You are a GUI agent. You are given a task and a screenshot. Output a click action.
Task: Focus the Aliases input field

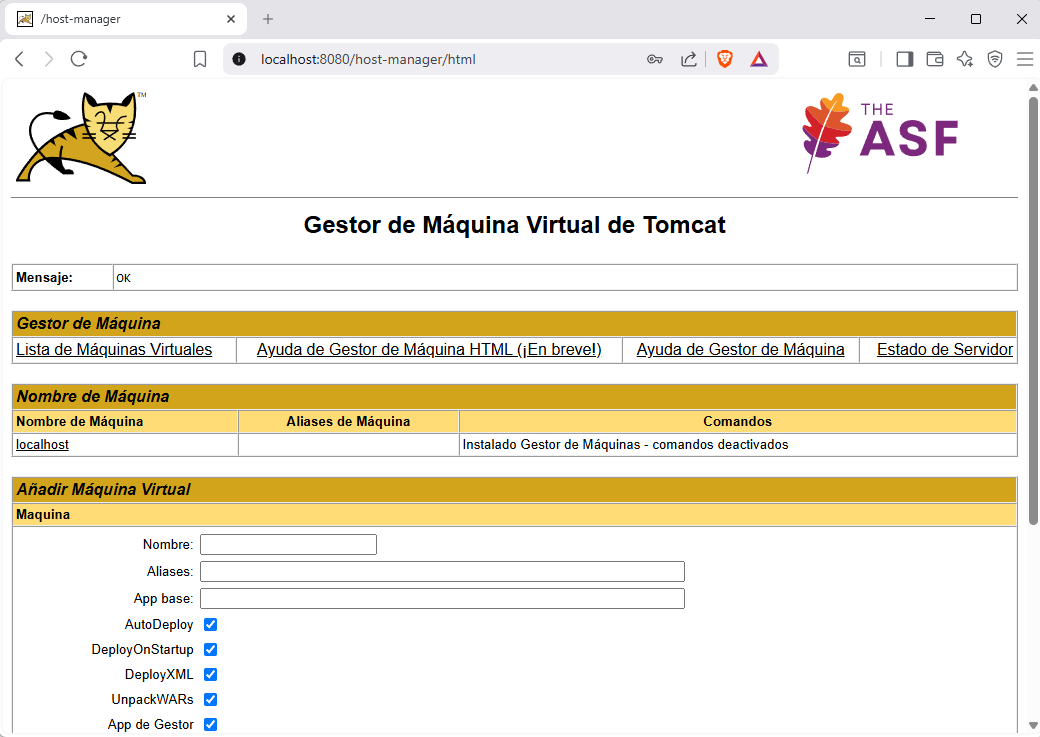pos(442,571)
